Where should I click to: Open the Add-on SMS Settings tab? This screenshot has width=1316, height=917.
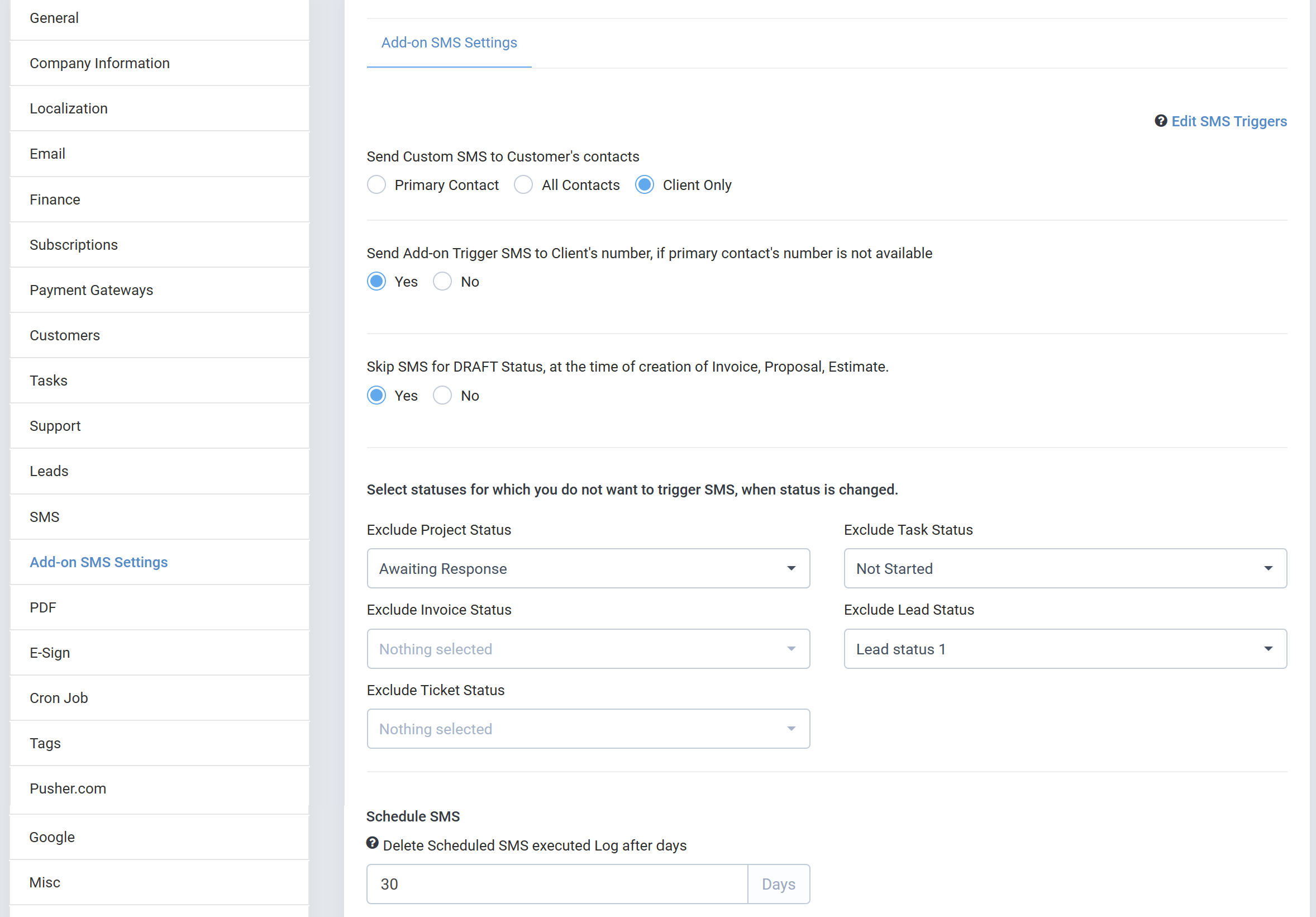click(x=449, y=43)
